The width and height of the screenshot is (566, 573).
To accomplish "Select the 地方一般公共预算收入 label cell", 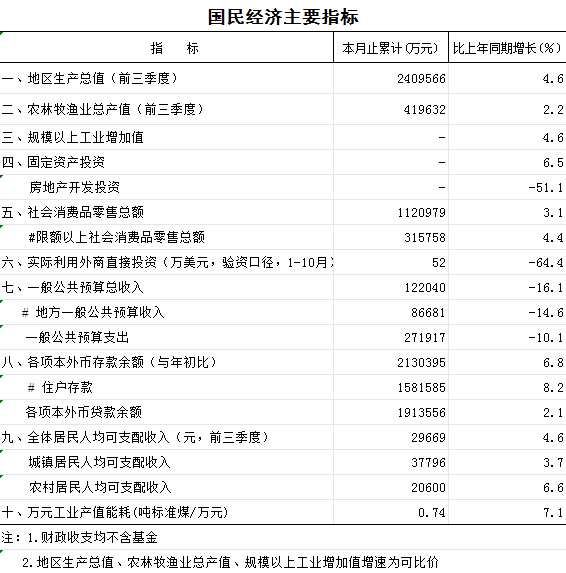I will click(x=167, y=312).
